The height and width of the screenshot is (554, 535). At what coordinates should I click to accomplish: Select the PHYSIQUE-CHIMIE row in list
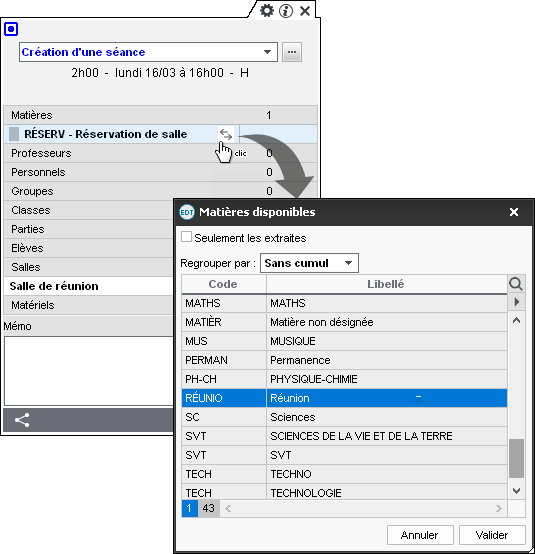click(x=344, y=379)
